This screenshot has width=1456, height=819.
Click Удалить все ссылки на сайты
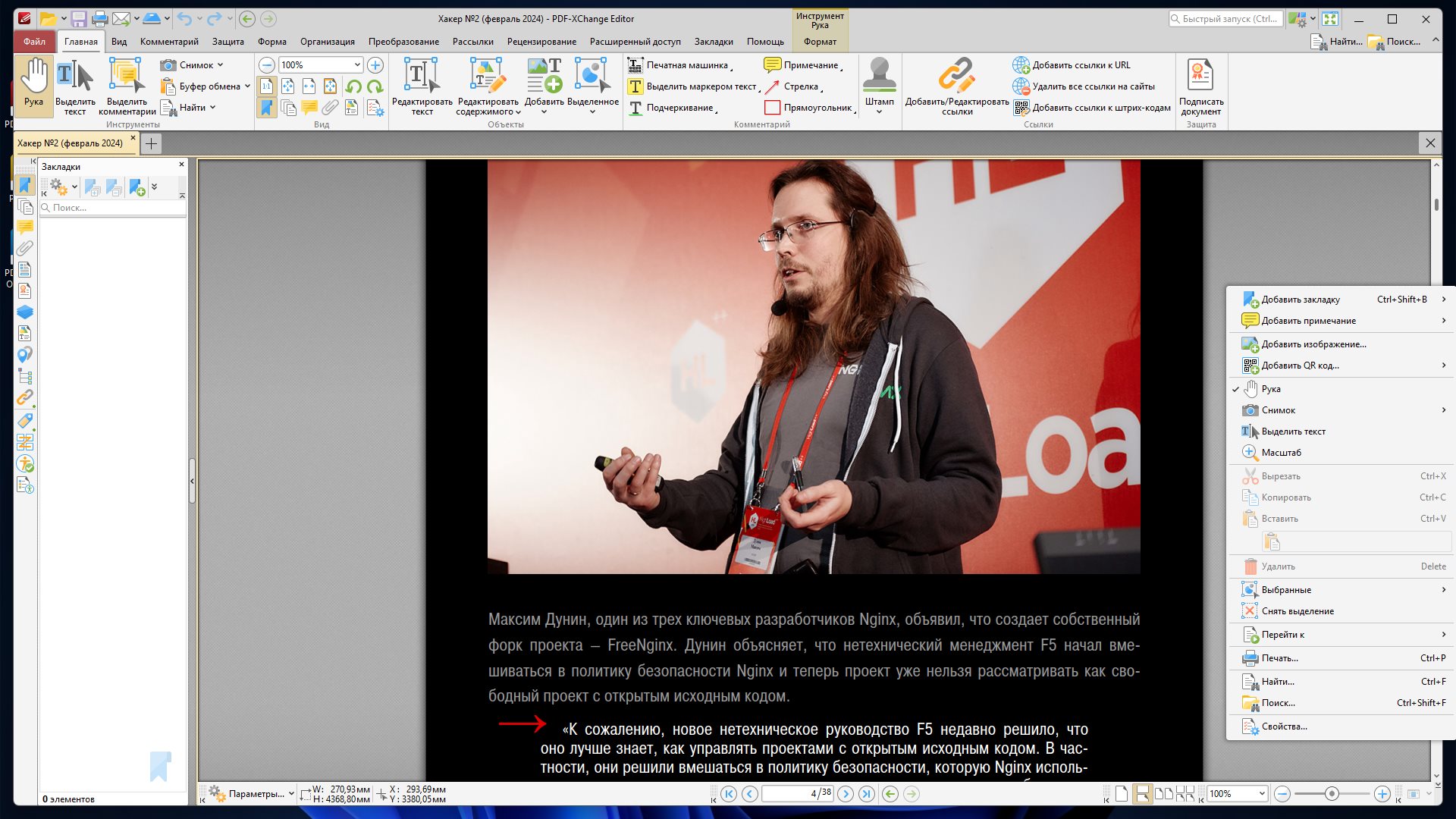1084,86
